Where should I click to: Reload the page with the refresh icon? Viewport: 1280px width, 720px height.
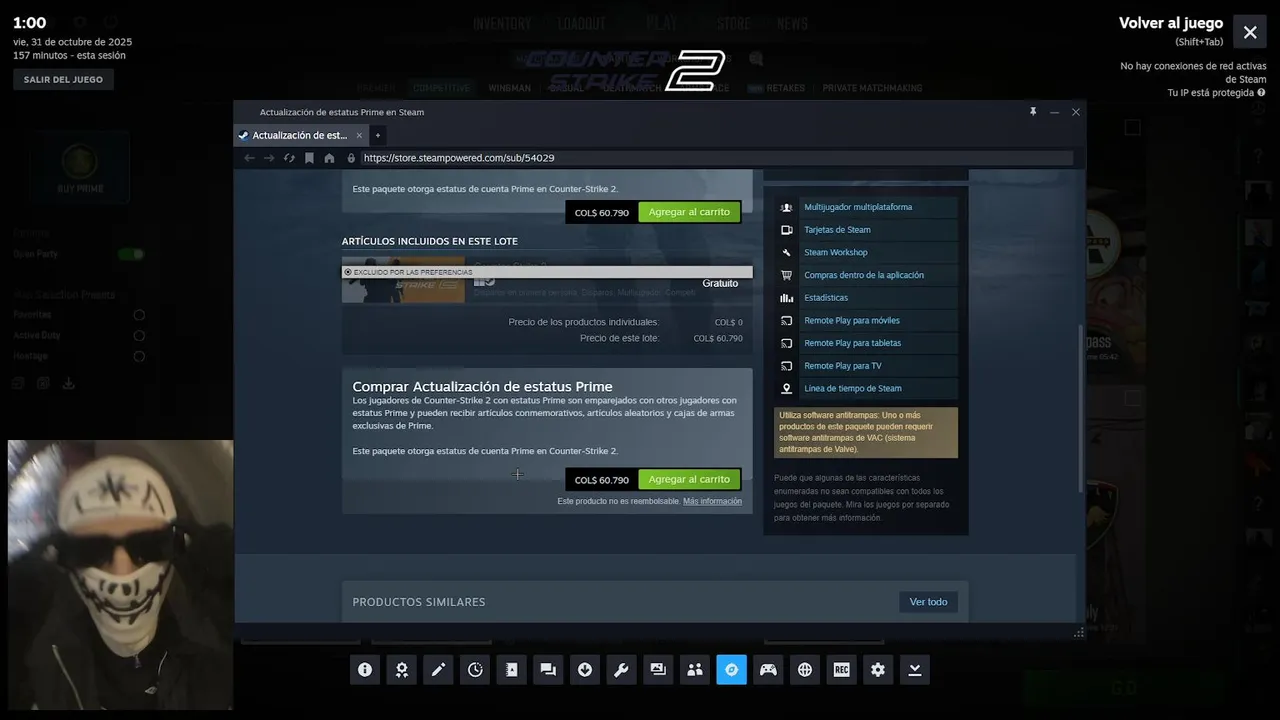click(x=289, y=158)
